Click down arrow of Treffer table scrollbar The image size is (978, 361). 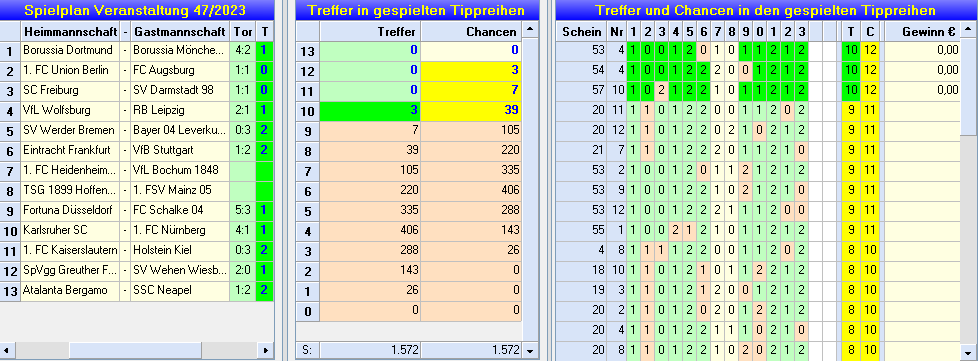530,350
